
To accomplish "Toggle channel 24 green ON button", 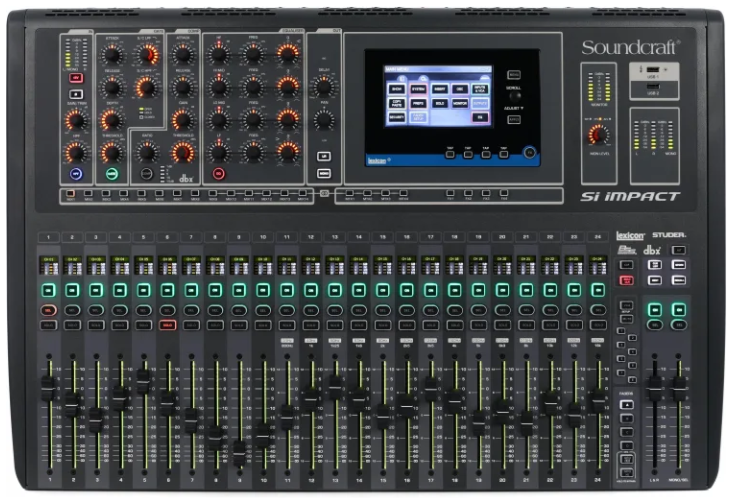I will click(598, 290).
